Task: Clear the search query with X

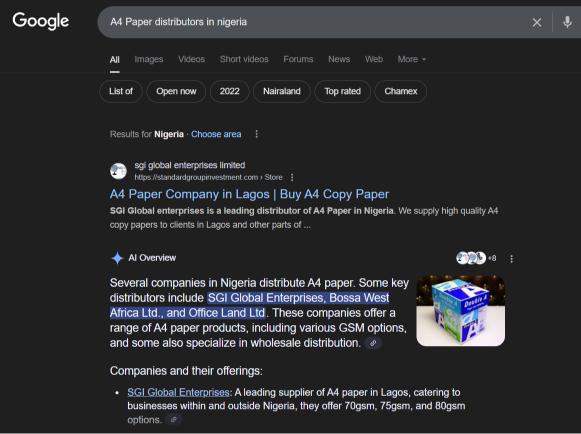Action: click(x=537, y=23)
